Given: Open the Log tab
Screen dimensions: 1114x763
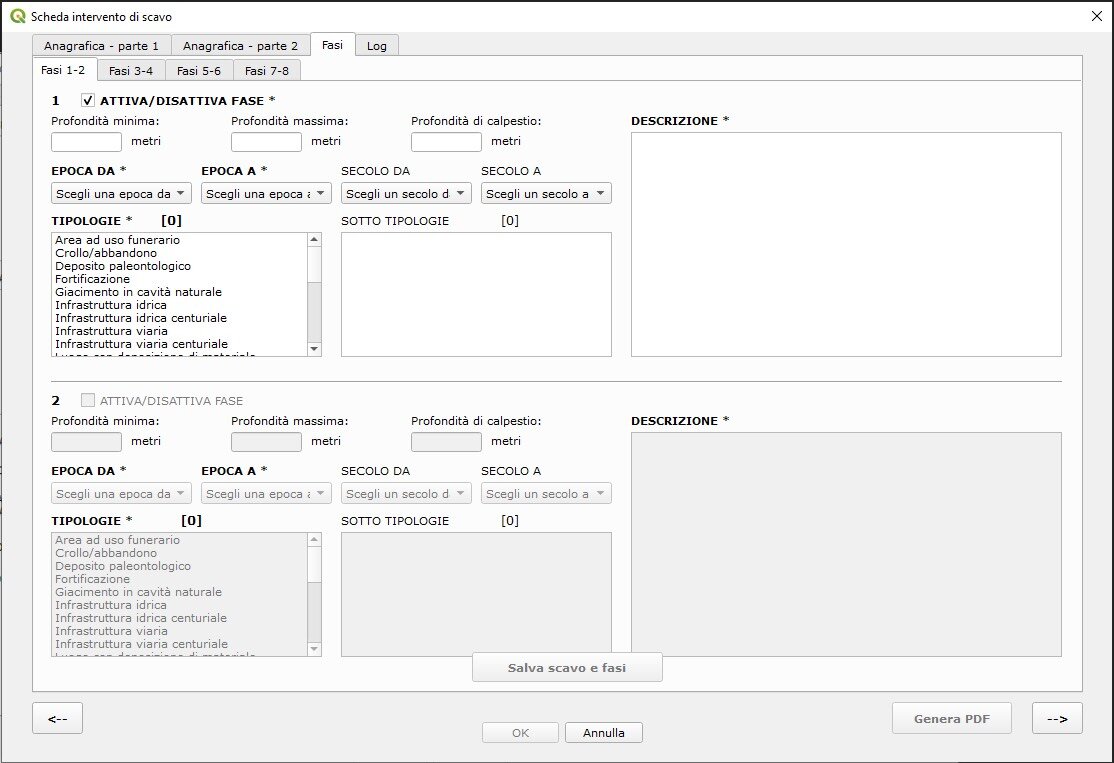Looking at the screenshot, I should (377, 46).
